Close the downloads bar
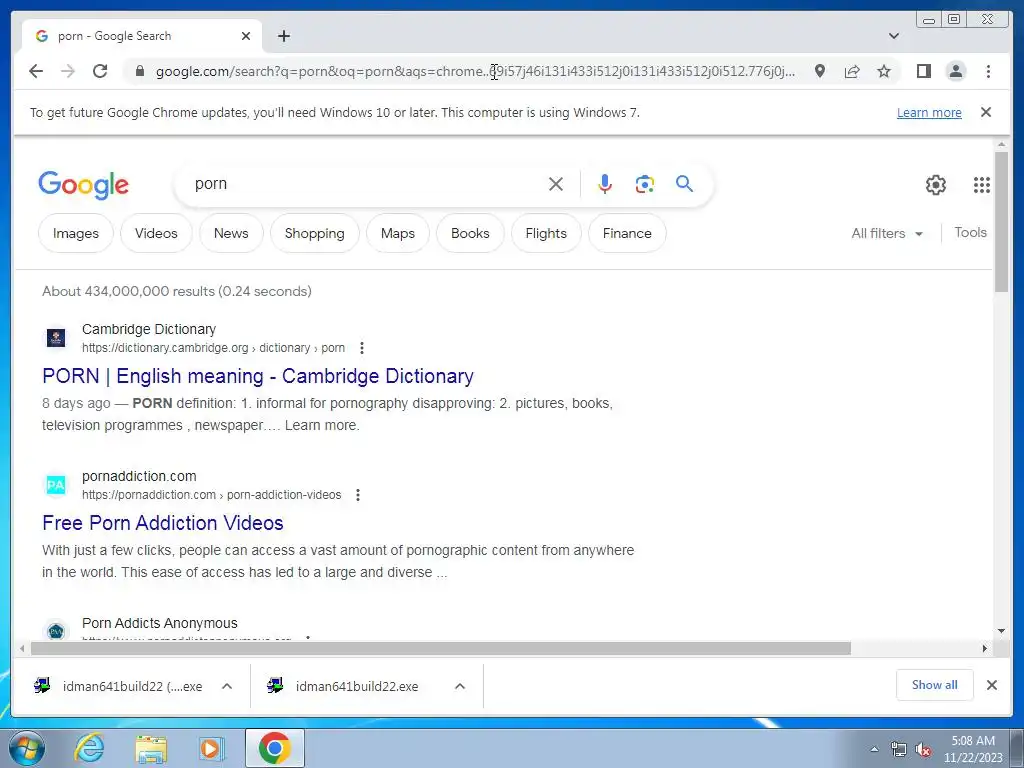Screen dimensions: 1024x768 coord(991,685)
